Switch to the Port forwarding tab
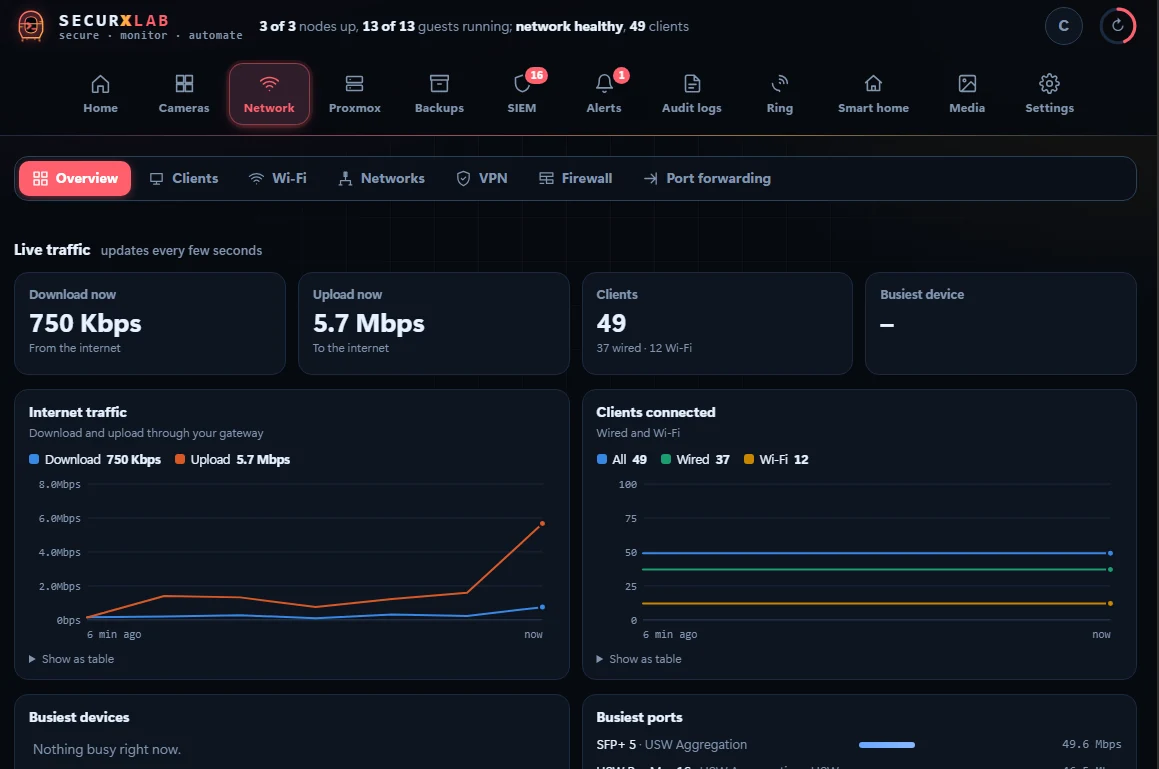This screenshot has height=769, width=1159. coord(707,178)
